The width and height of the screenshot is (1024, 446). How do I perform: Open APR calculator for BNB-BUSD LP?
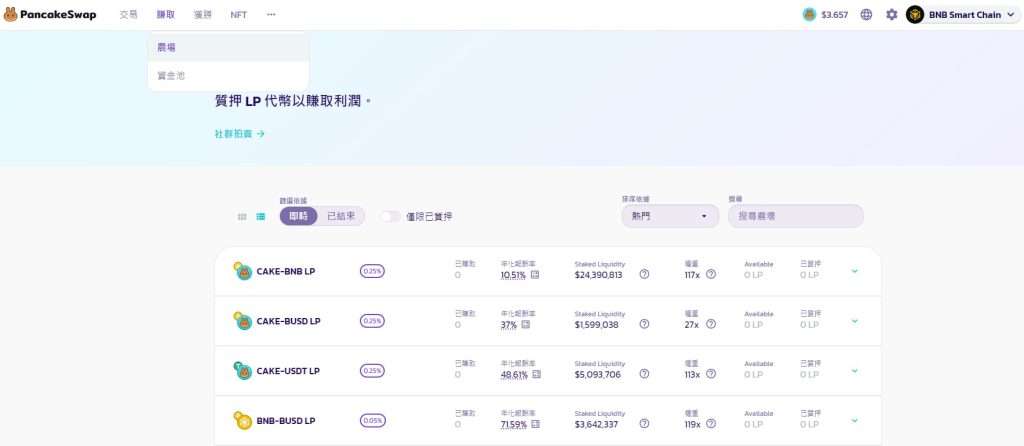(536, 424)
